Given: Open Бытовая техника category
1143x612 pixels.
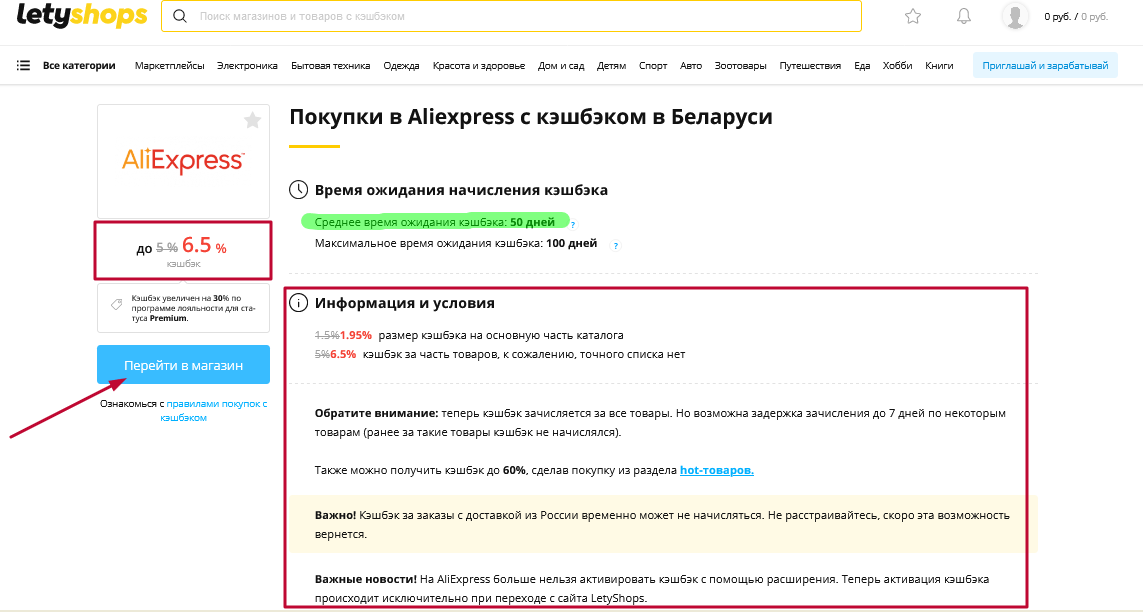Looking at the screenshot, I should click(330, 66).
